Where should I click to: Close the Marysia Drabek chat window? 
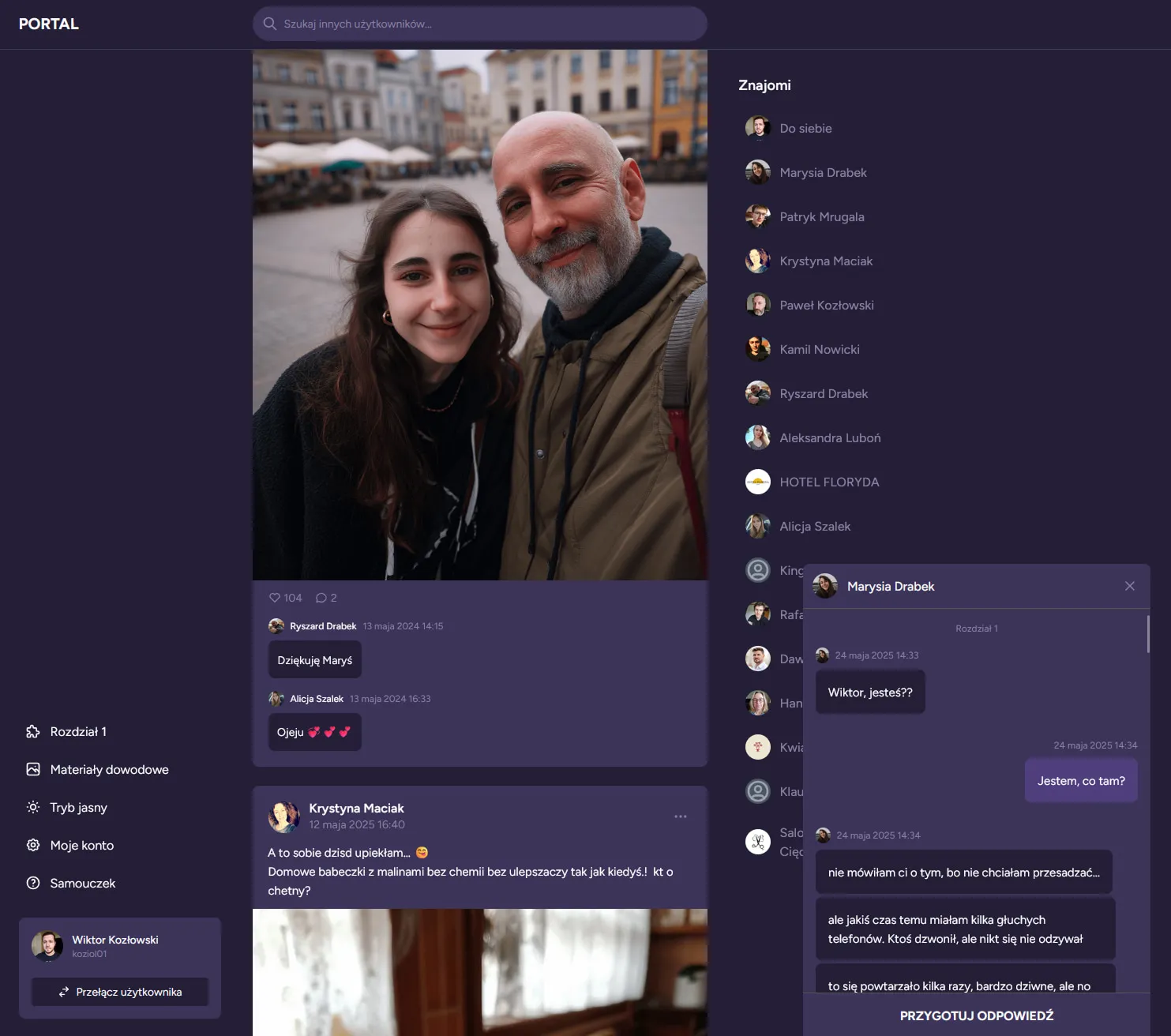pyautogui.click(x=1129, y=586)
